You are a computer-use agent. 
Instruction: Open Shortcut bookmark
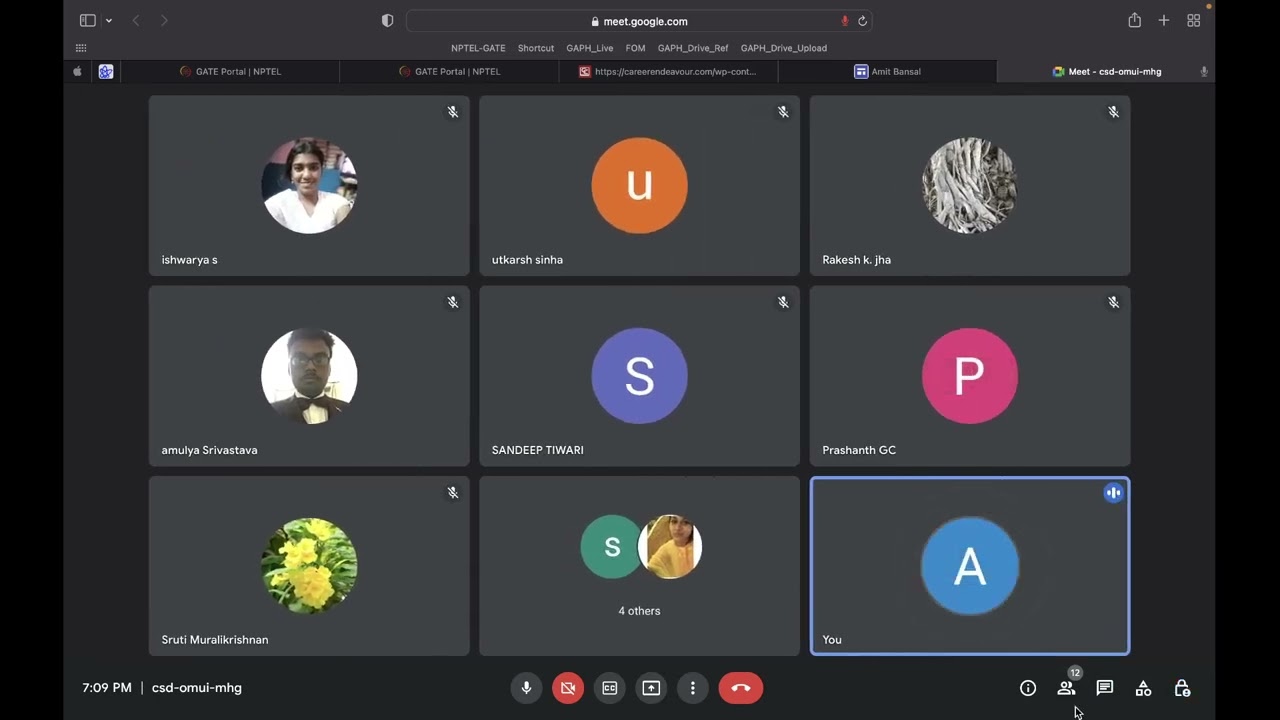536,48
